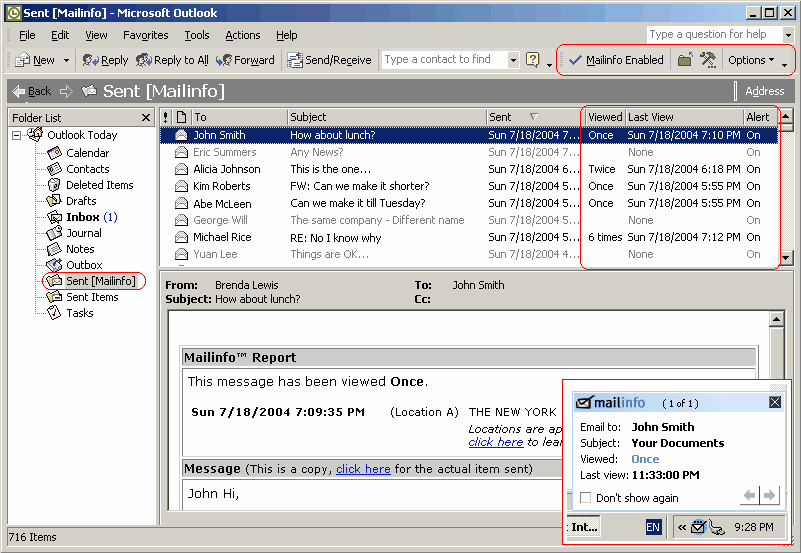Viewport: 801px width, 553px height.
Task: Close the mailinfo alert popup
Action: (x=775, y=402)
